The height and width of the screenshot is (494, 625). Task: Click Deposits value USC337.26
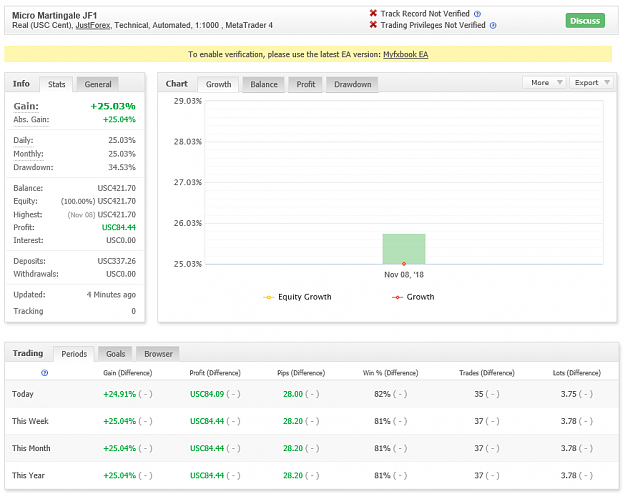[117, 261]
